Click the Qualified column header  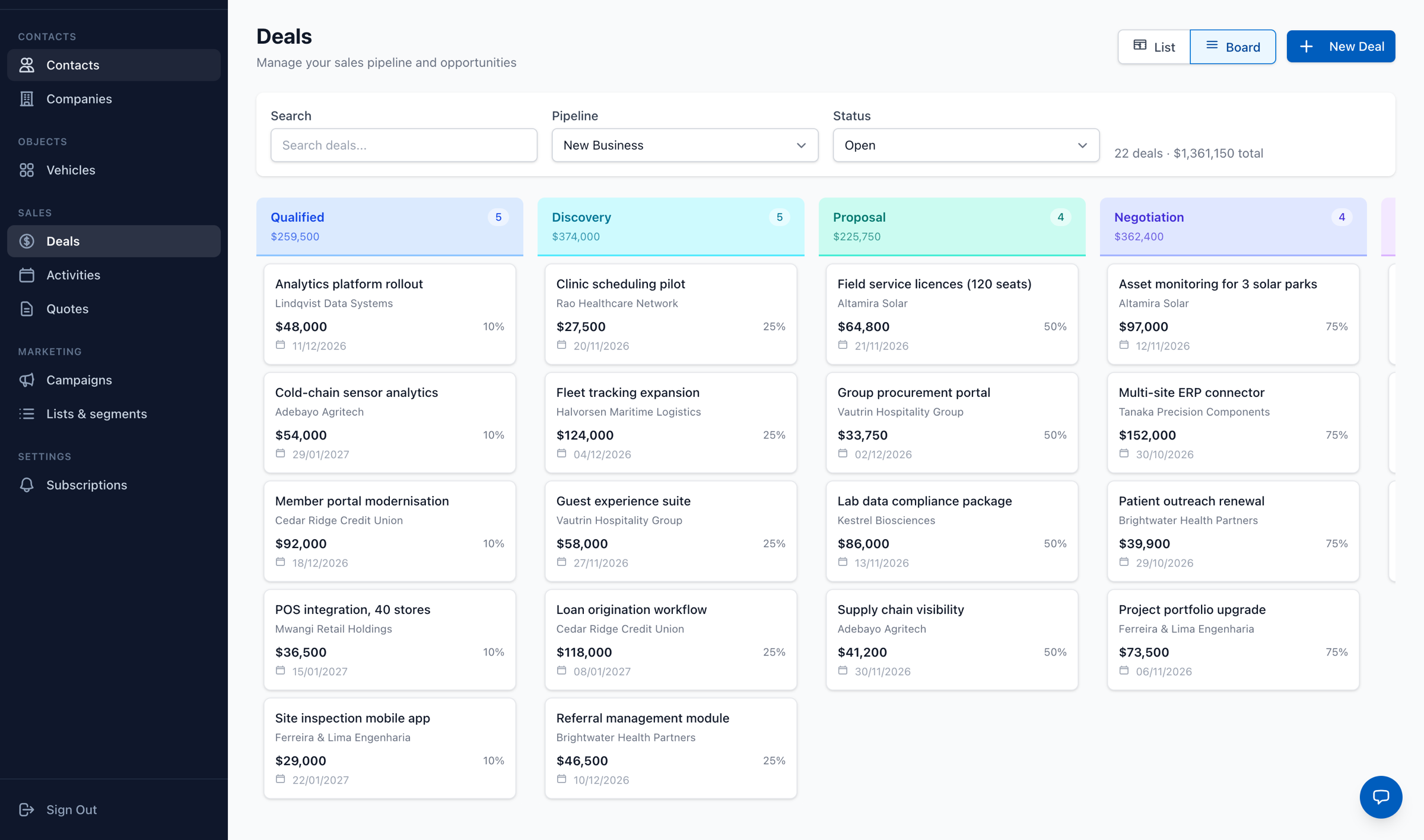[390, 227]
